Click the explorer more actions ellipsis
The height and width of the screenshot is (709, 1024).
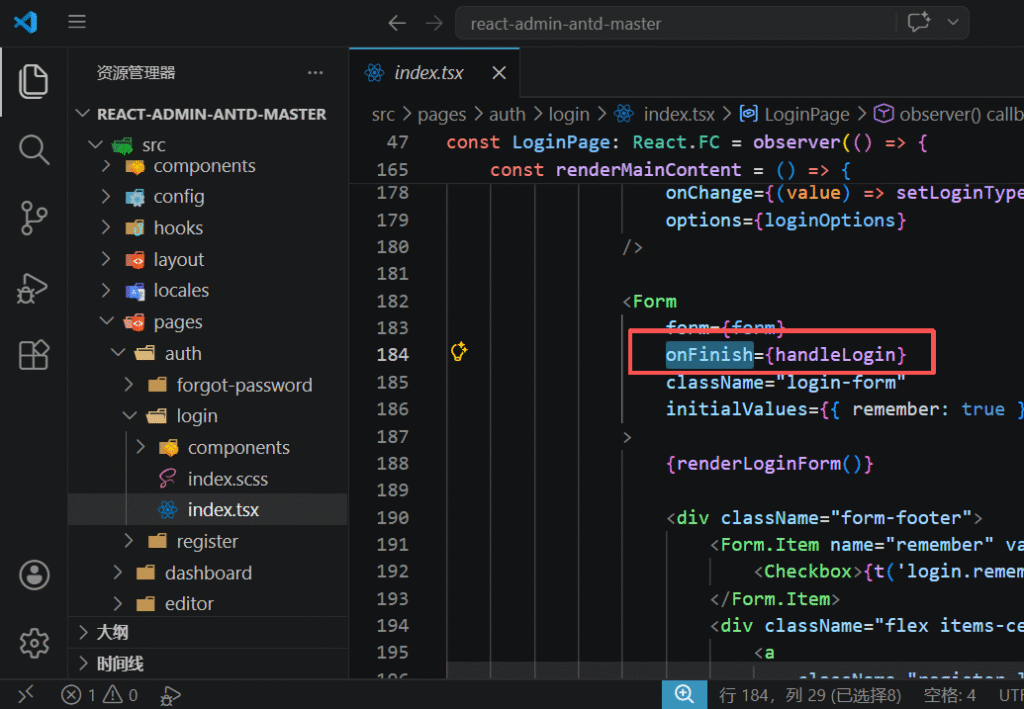315,73
